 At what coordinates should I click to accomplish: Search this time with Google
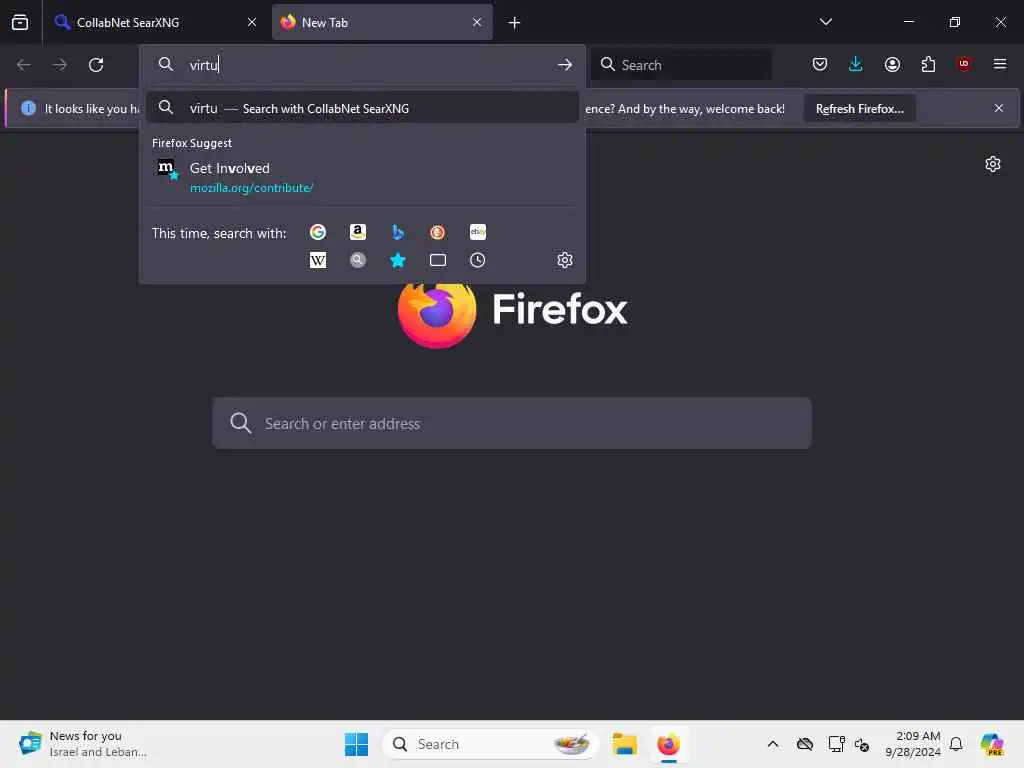(317, 232)
